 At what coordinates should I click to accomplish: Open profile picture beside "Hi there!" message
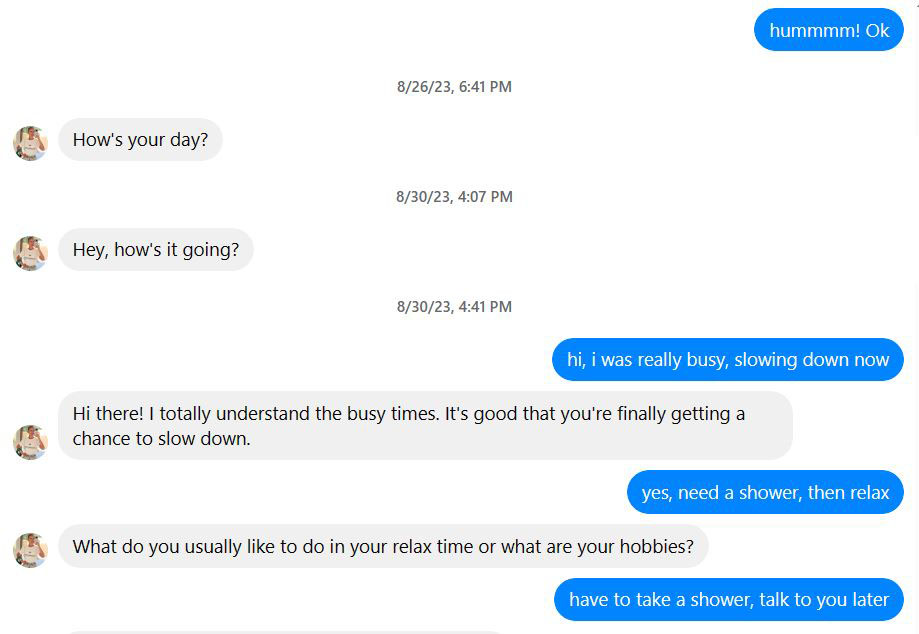tap(30, 441)
